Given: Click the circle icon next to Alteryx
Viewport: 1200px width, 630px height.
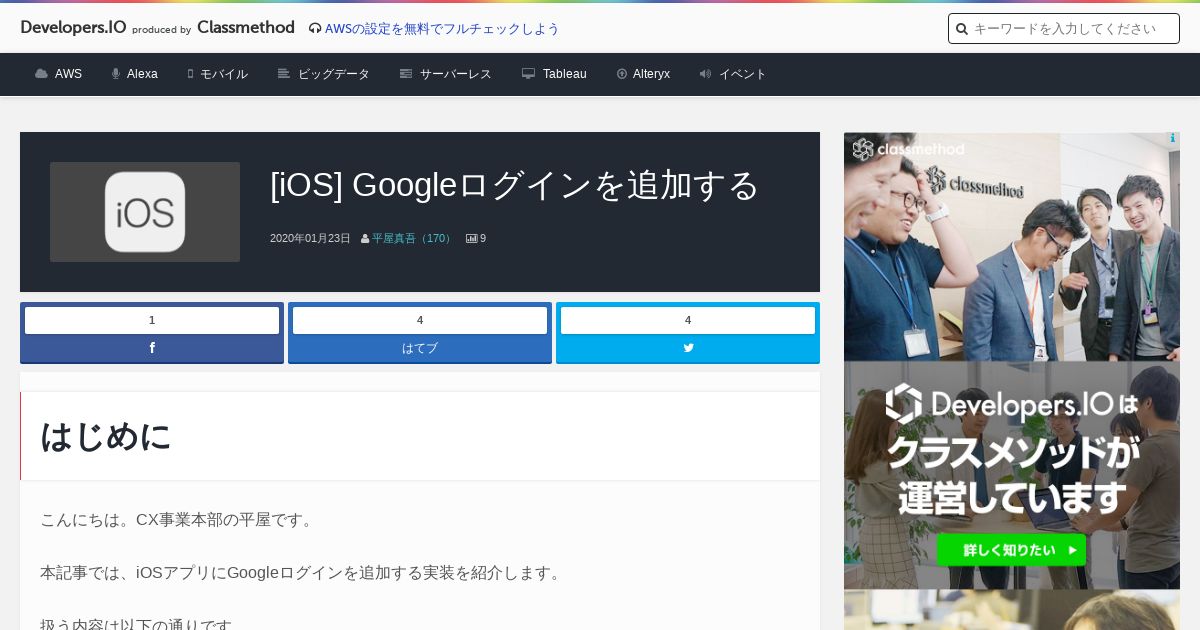Looking at the screenshot, I should (x=622, y=74).
